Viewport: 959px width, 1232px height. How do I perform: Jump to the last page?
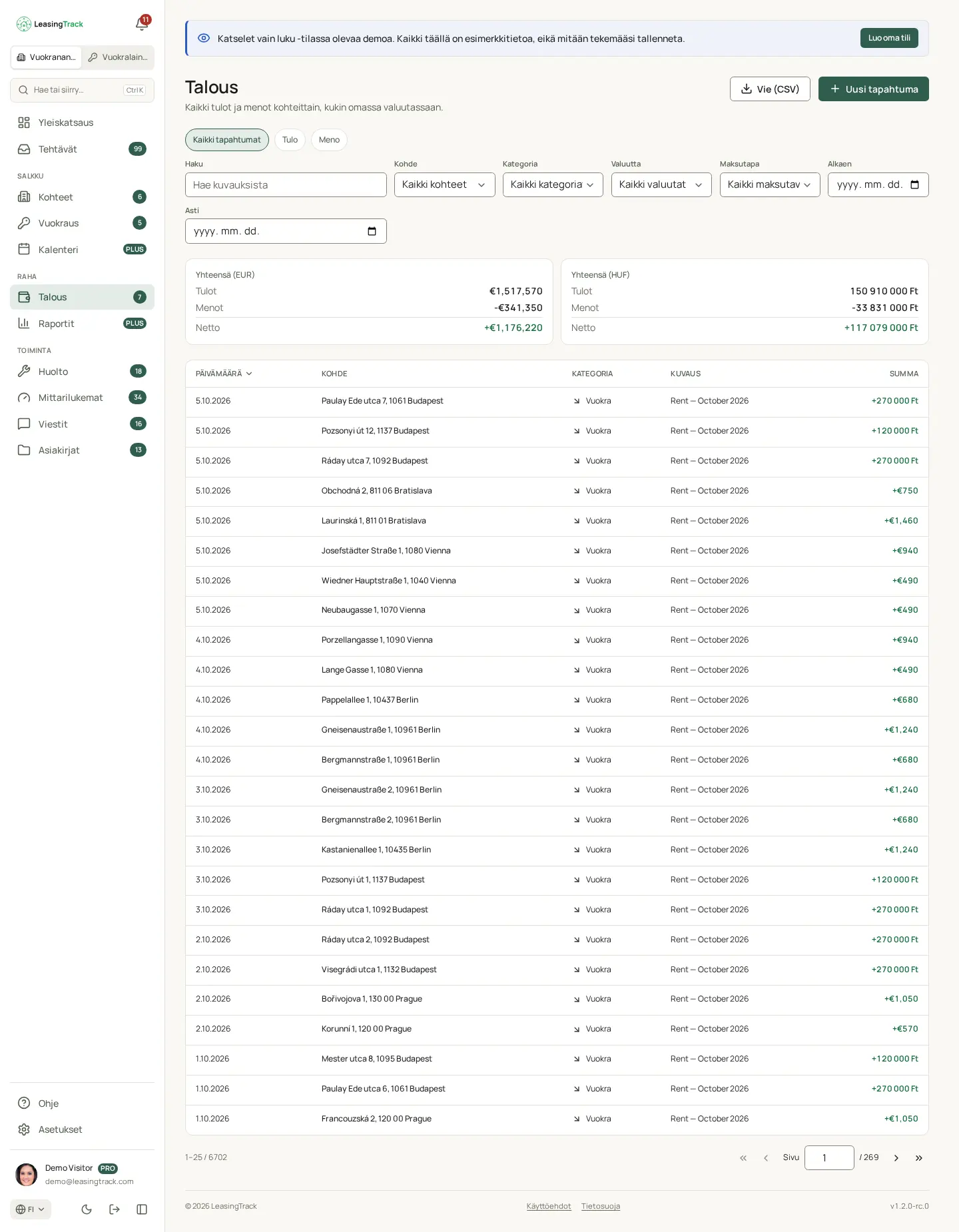tap(919, 1158)
